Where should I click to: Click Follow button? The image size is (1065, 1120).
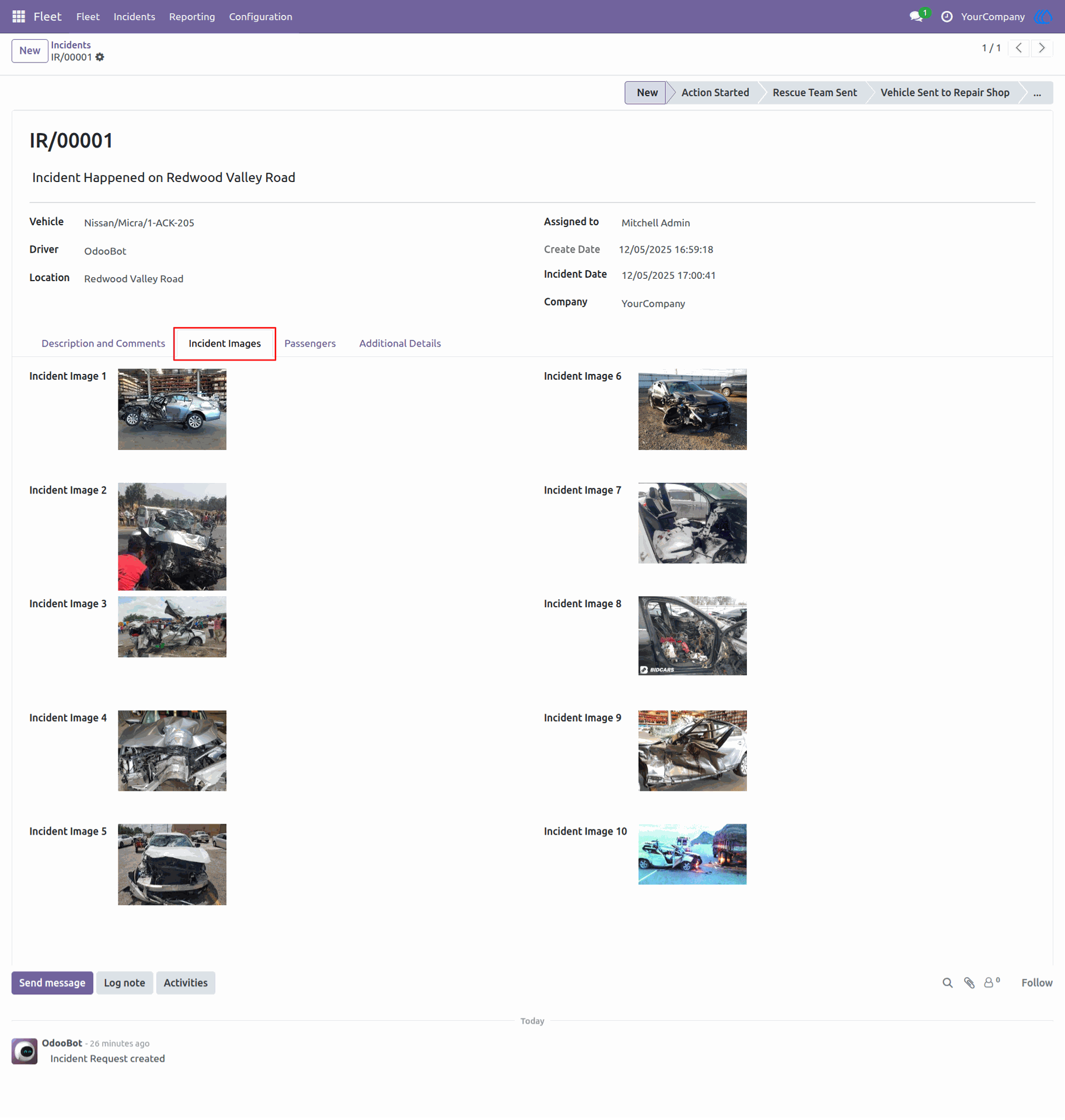tap(1036, 983)
